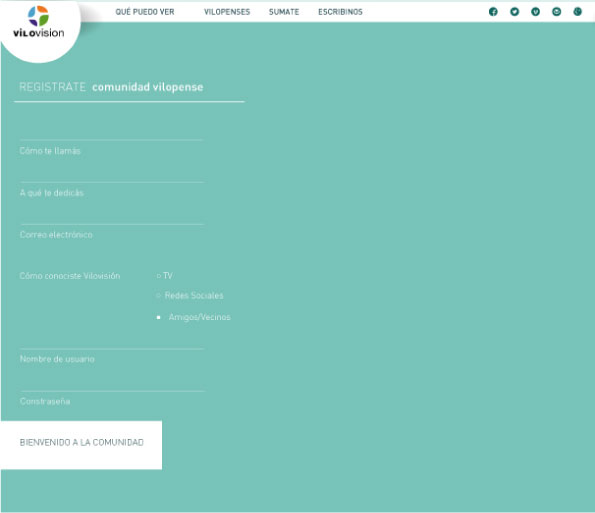The height and width of the screenshot is (513, 595).
Task: Select the Amigos/Vecinos radio option
Action: pyautogui.click(x=159, y=317)
